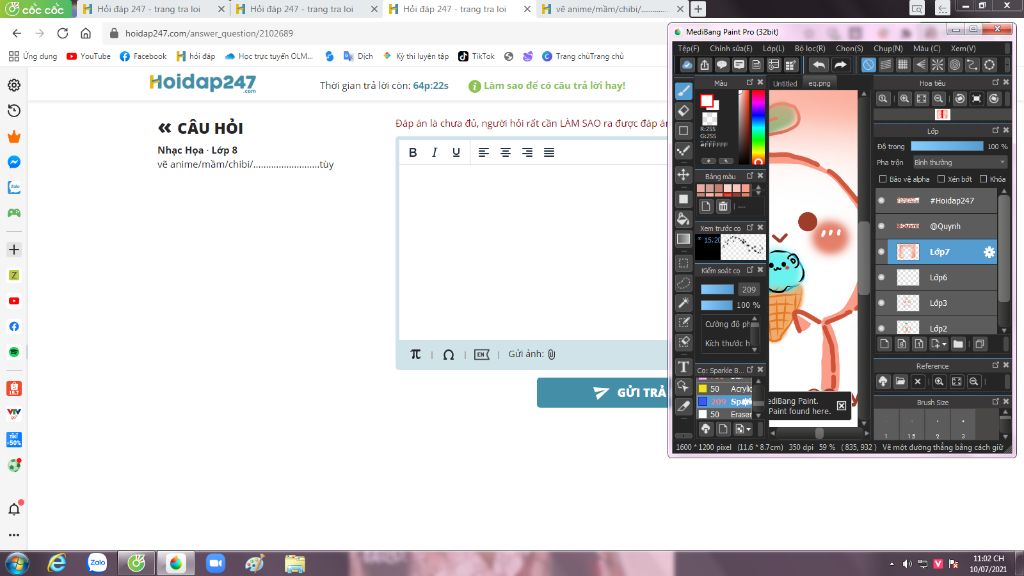Hide the @Quynh layer
Screen dimensions: 1024x576
pyautogui.click(x=882, y=226)
